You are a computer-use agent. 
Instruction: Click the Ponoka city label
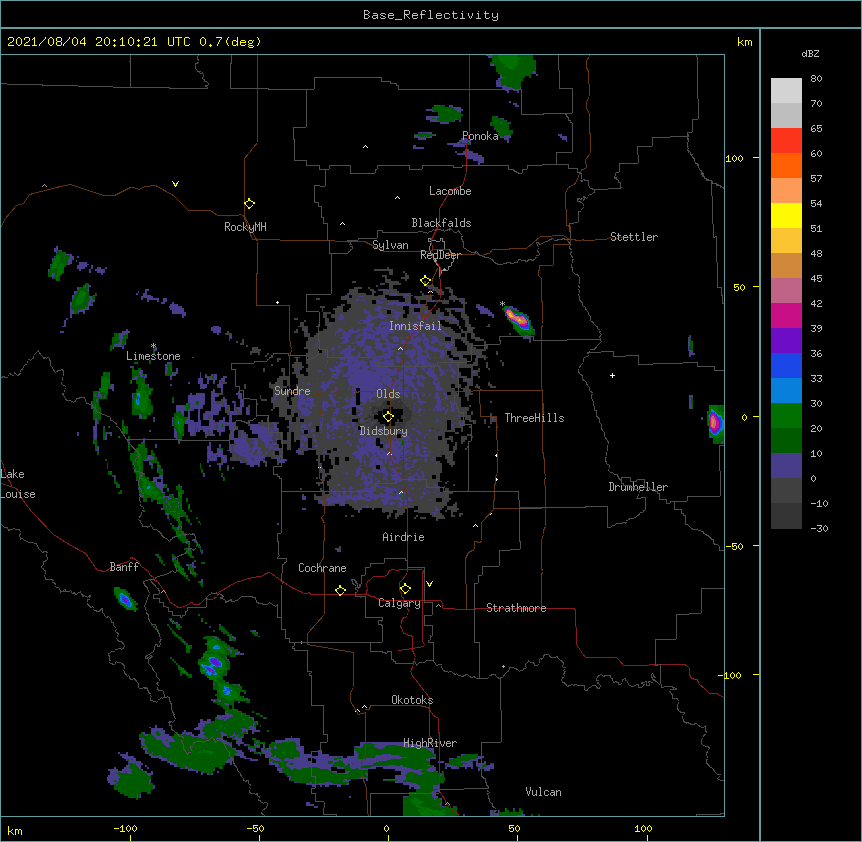(x=480, y=136)
